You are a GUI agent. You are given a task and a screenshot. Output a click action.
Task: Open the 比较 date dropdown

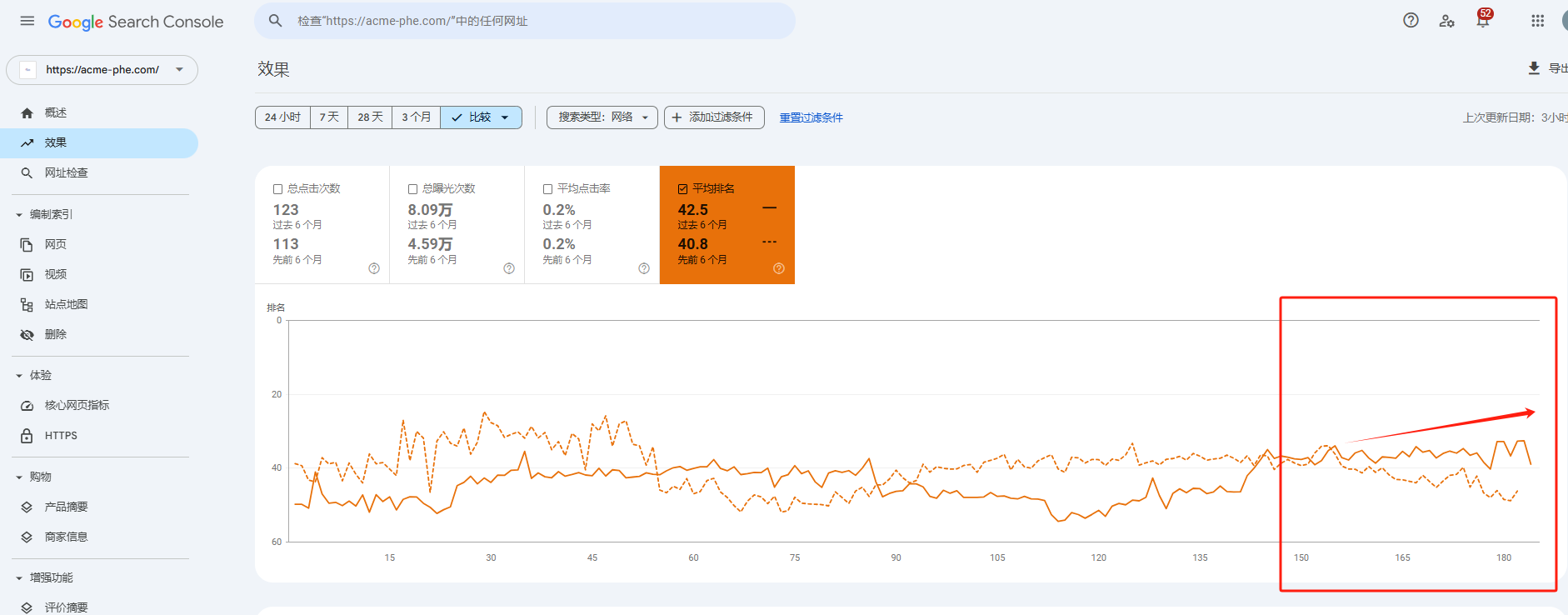[482, 117]
